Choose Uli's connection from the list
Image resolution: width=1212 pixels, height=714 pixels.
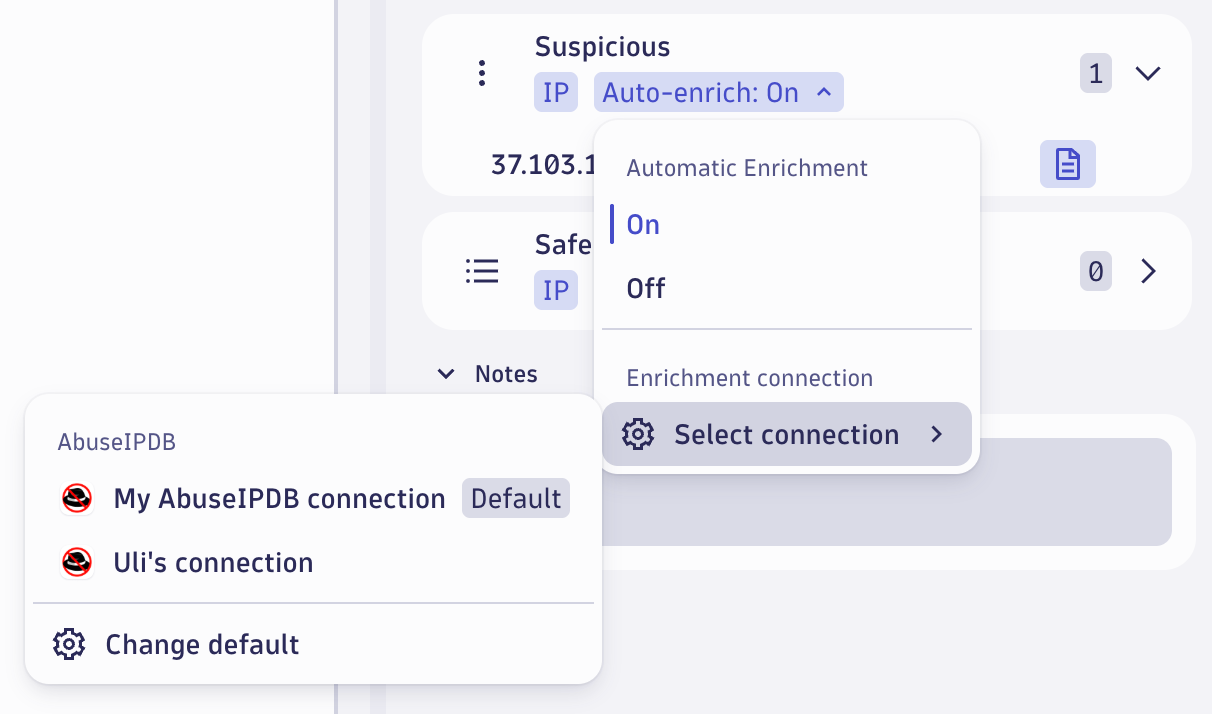[x=211, y=562]
